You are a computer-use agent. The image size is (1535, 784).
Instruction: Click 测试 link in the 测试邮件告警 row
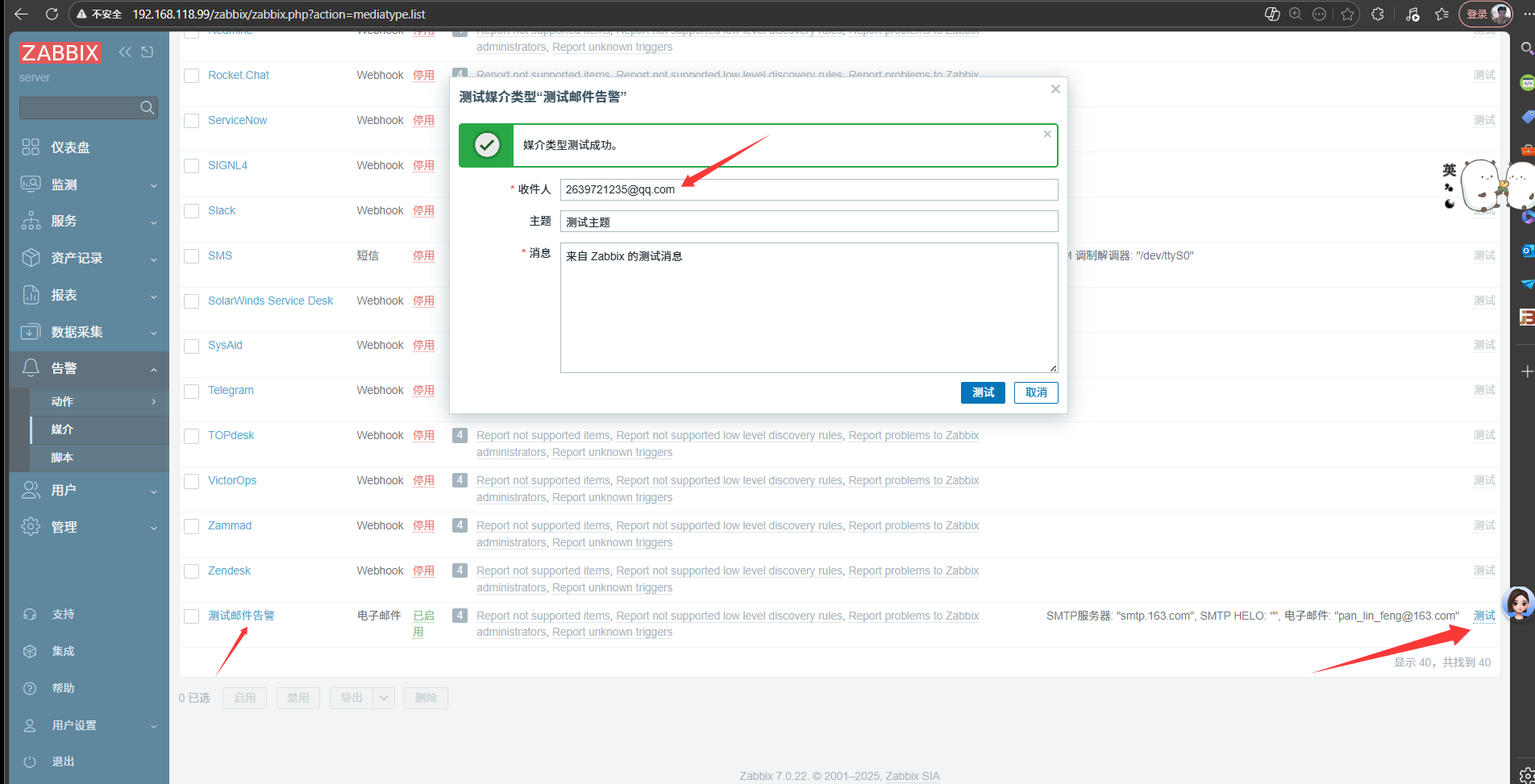pyautogui.click(x=1484, y=616)
